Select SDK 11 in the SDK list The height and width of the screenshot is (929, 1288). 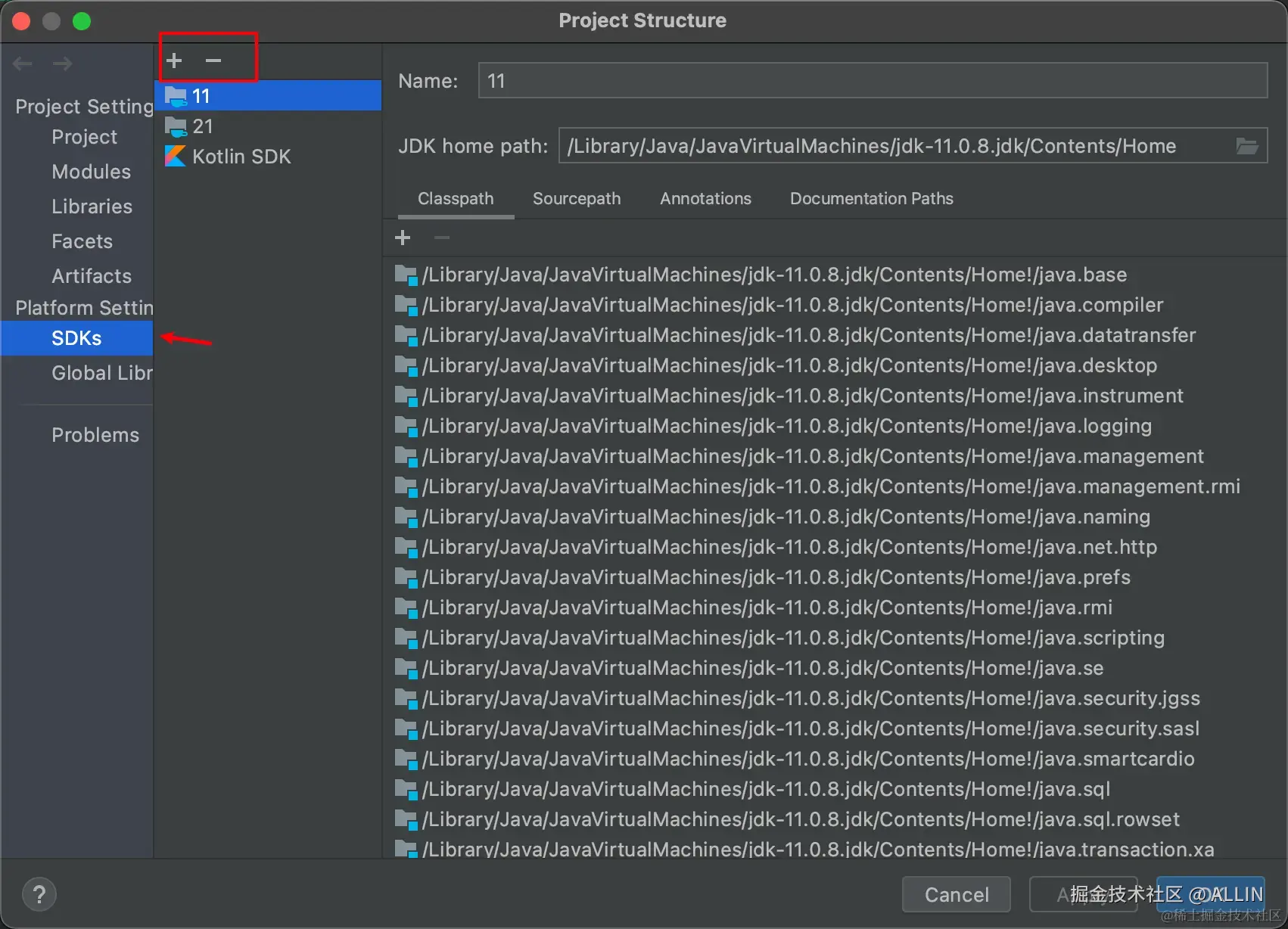[x=268, y=96]
